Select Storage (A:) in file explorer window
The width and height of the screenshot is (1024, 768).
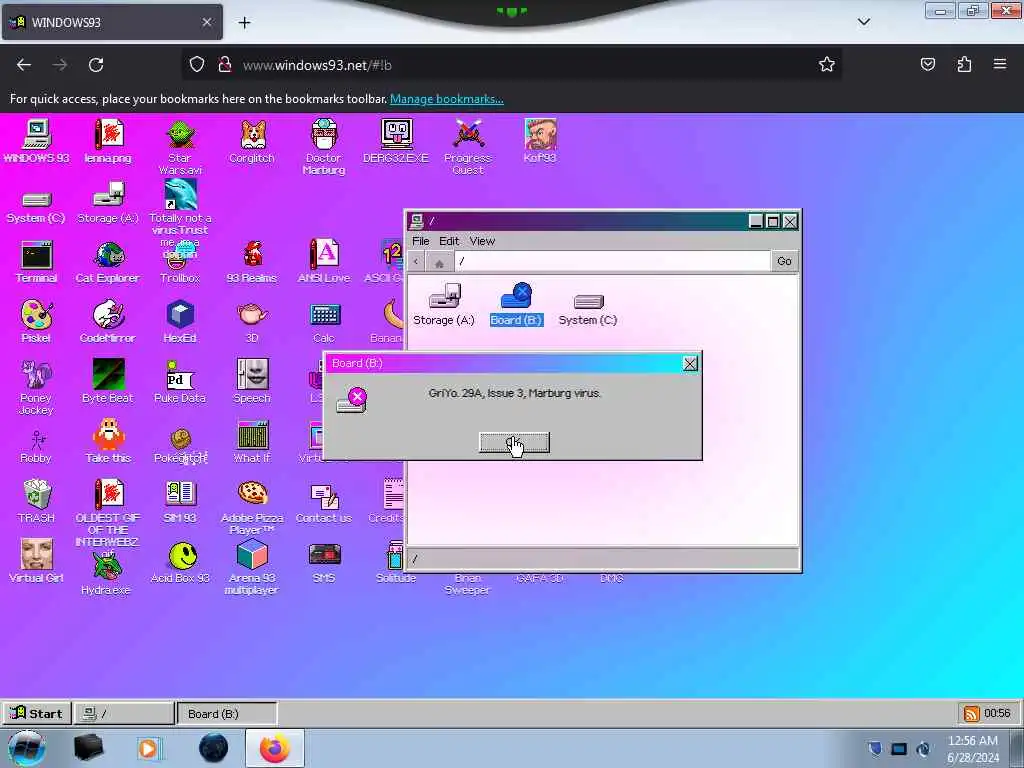[x=444, y=304]
